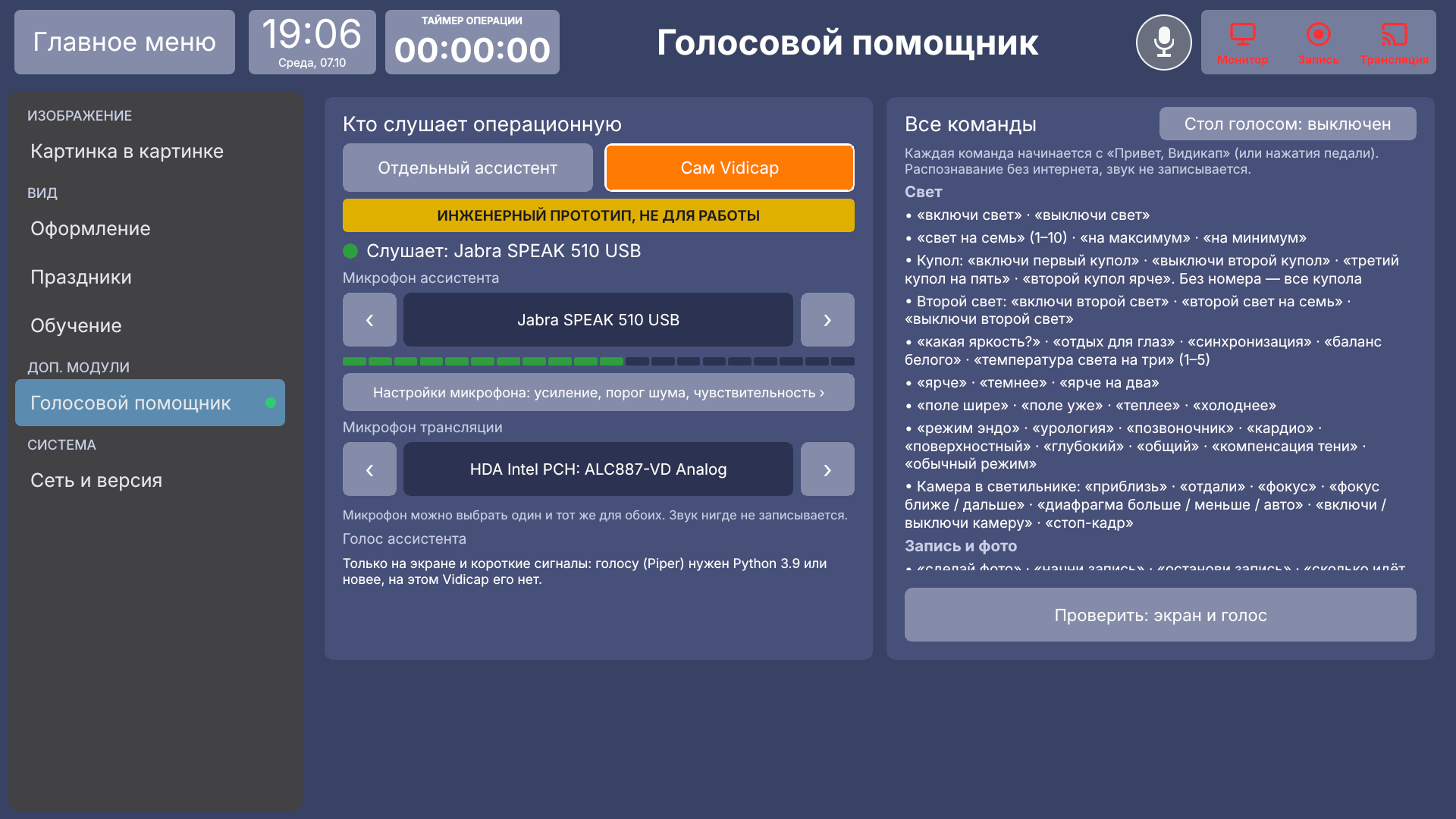The image size is (1456, 819).
Task: Click the Piper Python 3.9 note
Action: [x=585, y=571]
